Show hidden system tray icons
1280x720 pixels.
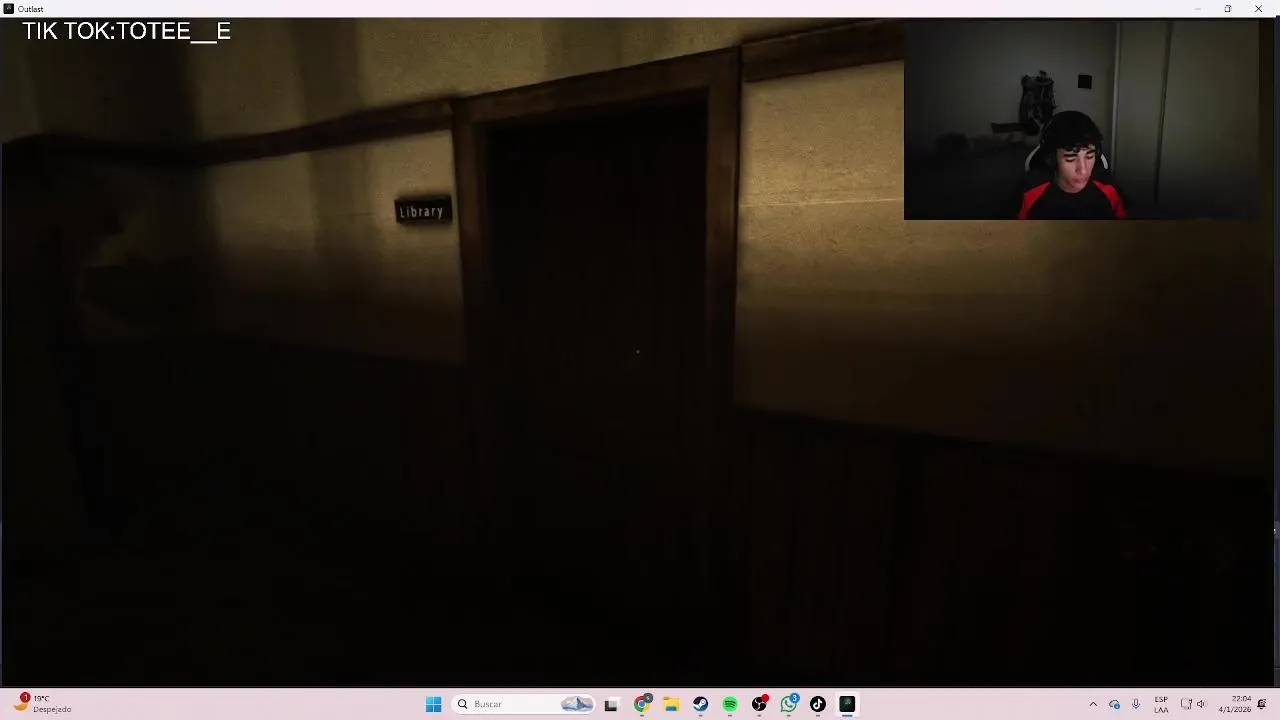[x=1093, y=704]
